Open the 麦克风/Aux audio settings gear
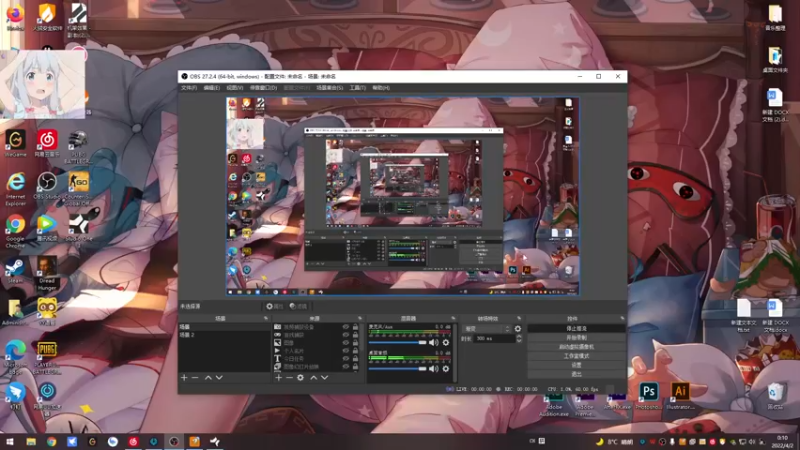Viewport: 800px width, 450px height. click(446, 343)
